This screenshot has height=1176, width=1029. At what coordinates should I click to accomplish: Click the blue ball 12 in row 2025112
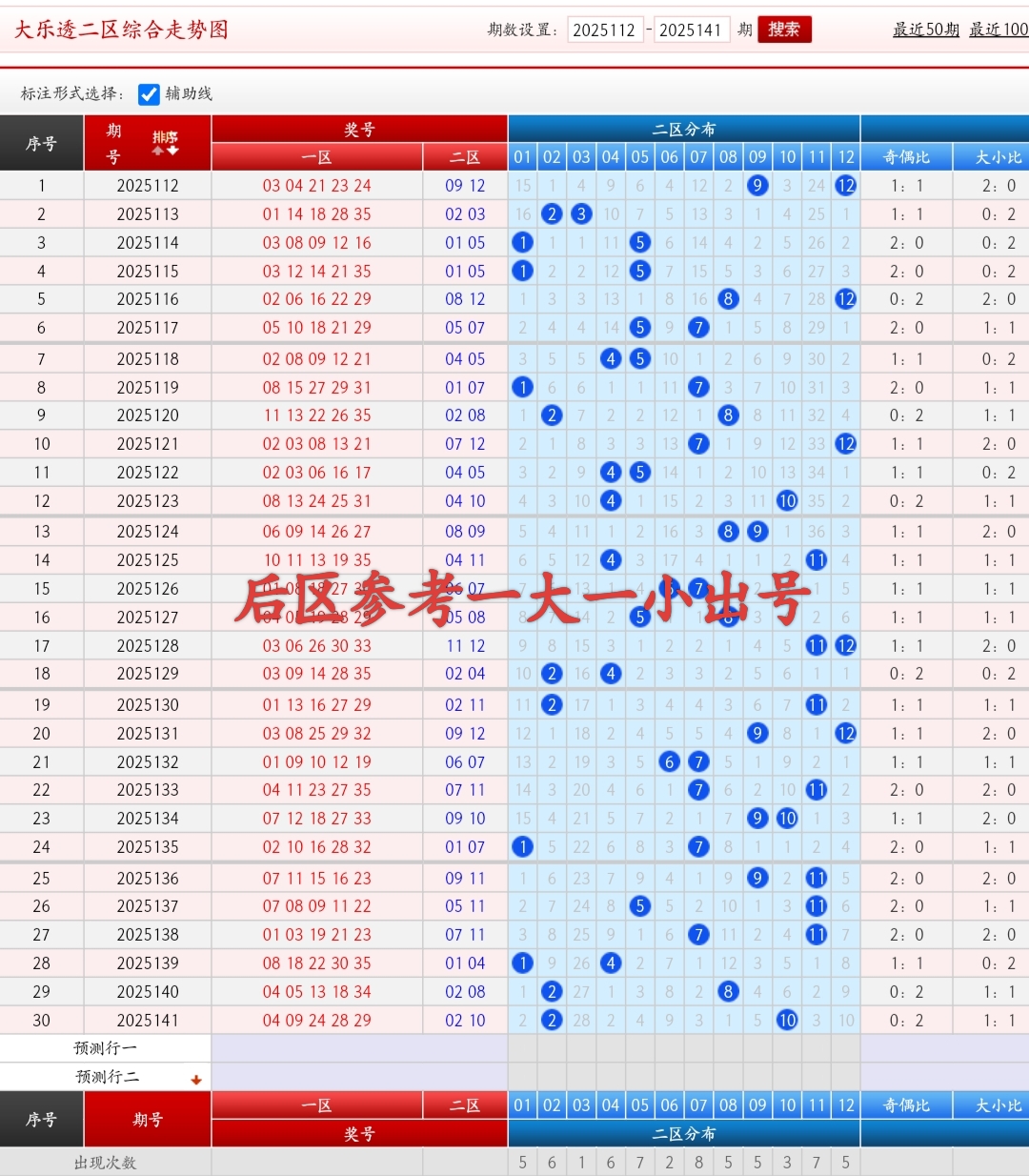tap(845, 185)
